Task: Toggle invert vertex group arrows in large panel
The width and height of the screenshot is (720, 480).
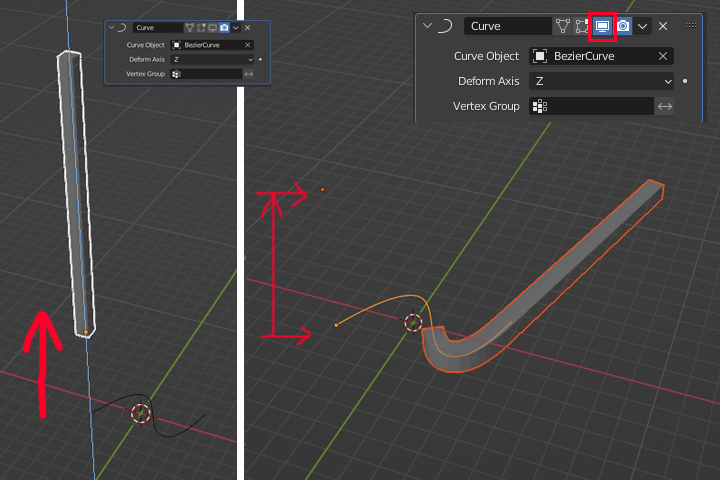Action: pyautogui.click(x=664, y=106)
